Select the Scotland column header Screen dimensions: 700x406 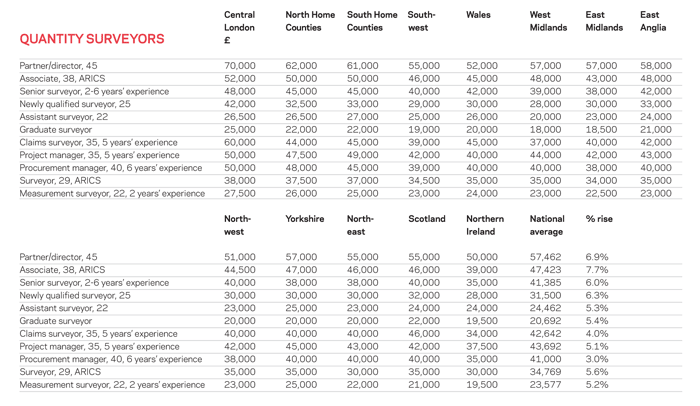427,218
